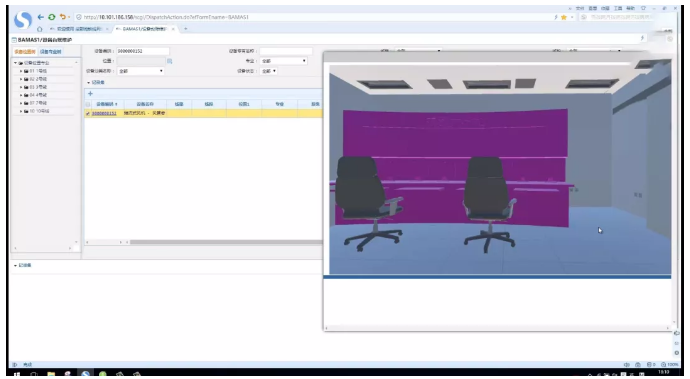Image resolution: width=690 pixels, height=379 pixels.
Task: Open the 收藏 menu
Action: point(606,8)
